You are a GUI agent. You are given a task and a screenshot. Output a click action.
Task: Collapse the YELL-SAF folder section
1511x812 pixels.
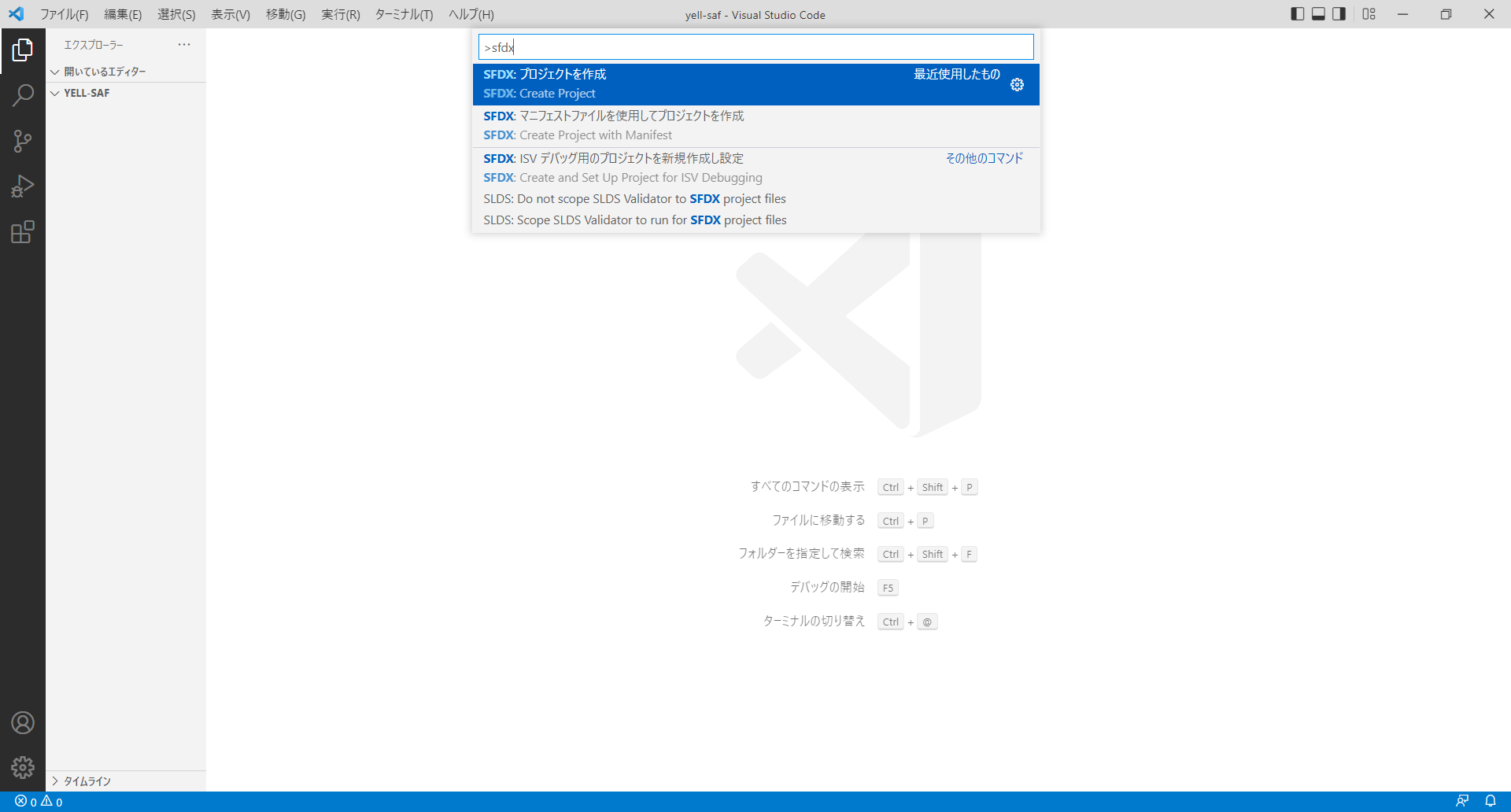(x=126, y=93)
